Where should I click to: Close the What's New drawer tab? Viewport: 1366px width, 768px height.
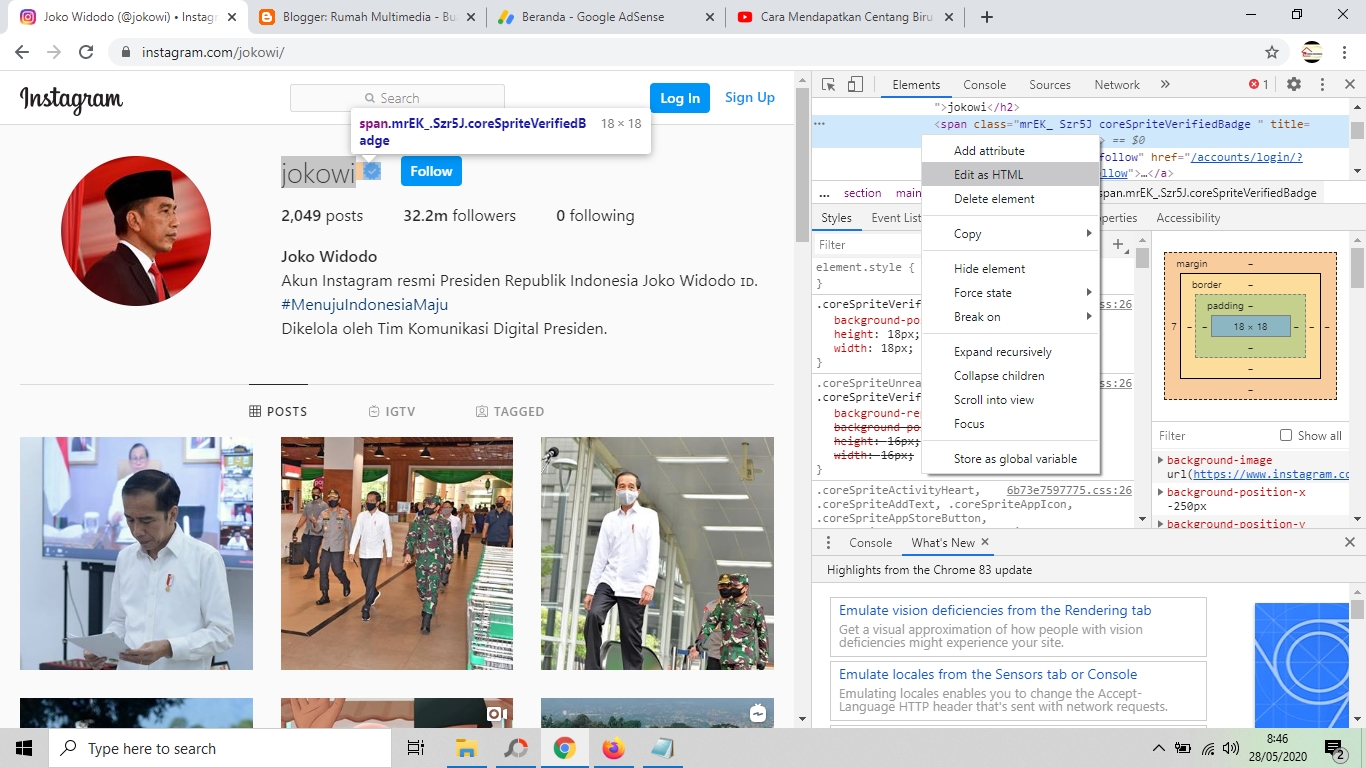[x=985, y=542]
